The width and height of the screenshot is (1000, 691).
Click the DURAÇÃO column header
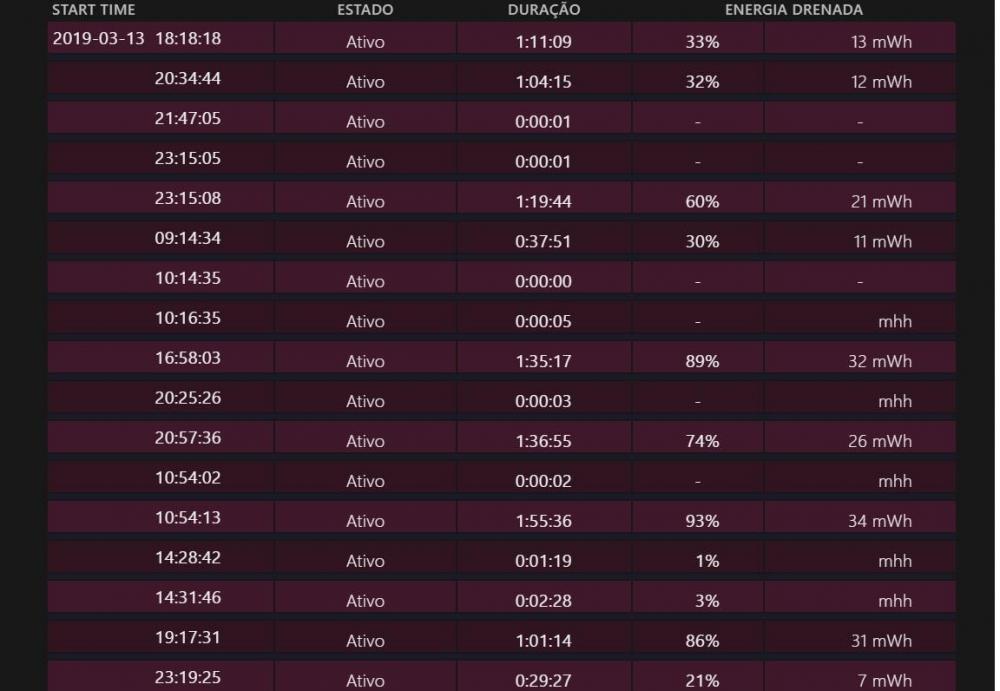544,10
